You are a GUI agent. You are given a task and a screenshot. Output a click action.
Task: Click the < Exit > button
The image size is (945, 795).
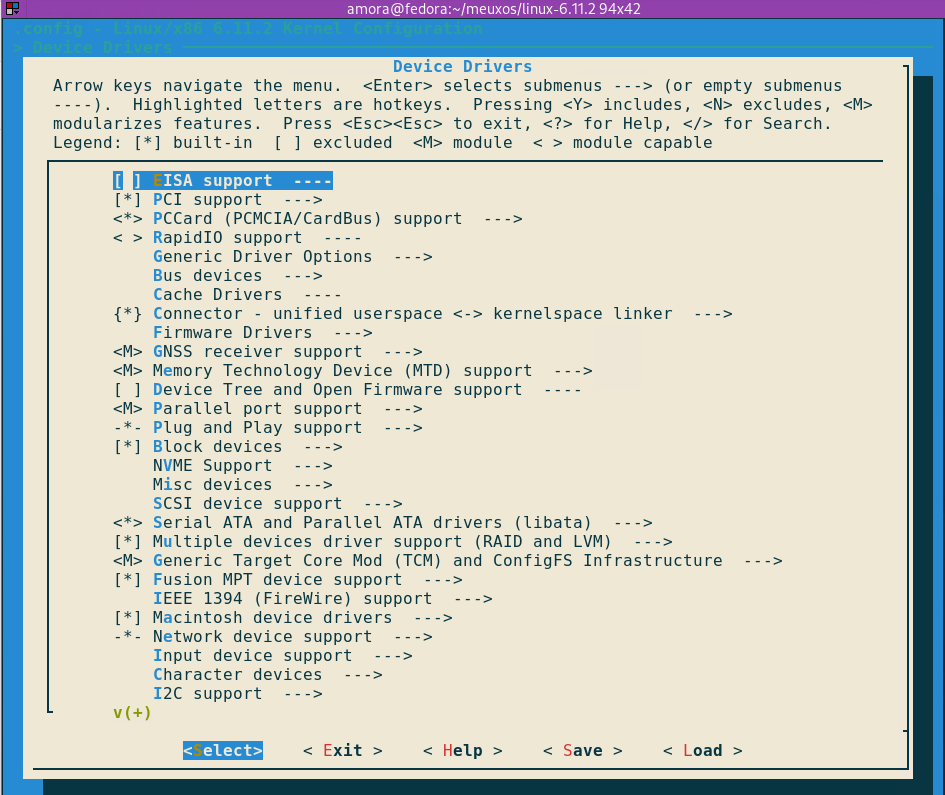coord(342,750)
